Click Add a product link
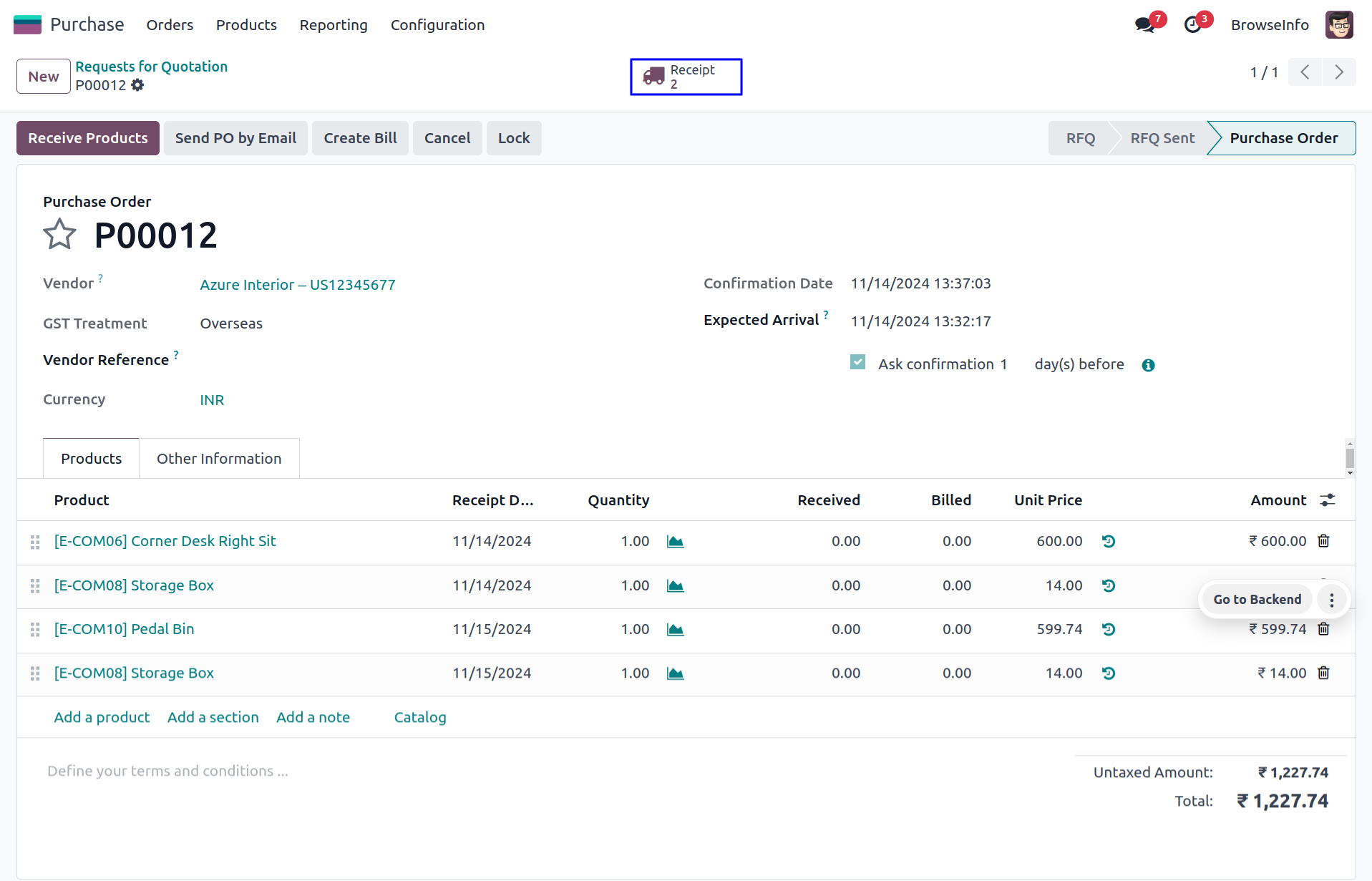Viewport: 1372px width, 881px height. (102, 717)
